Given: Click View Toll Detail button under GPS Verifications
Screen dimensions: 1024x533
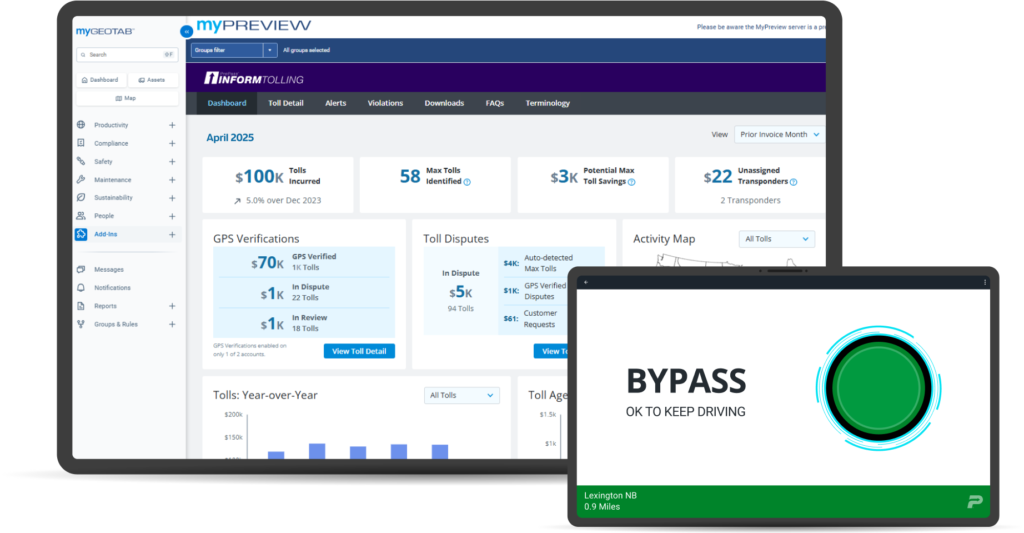Looking at the screenshot, I should [x=359, y=351].
